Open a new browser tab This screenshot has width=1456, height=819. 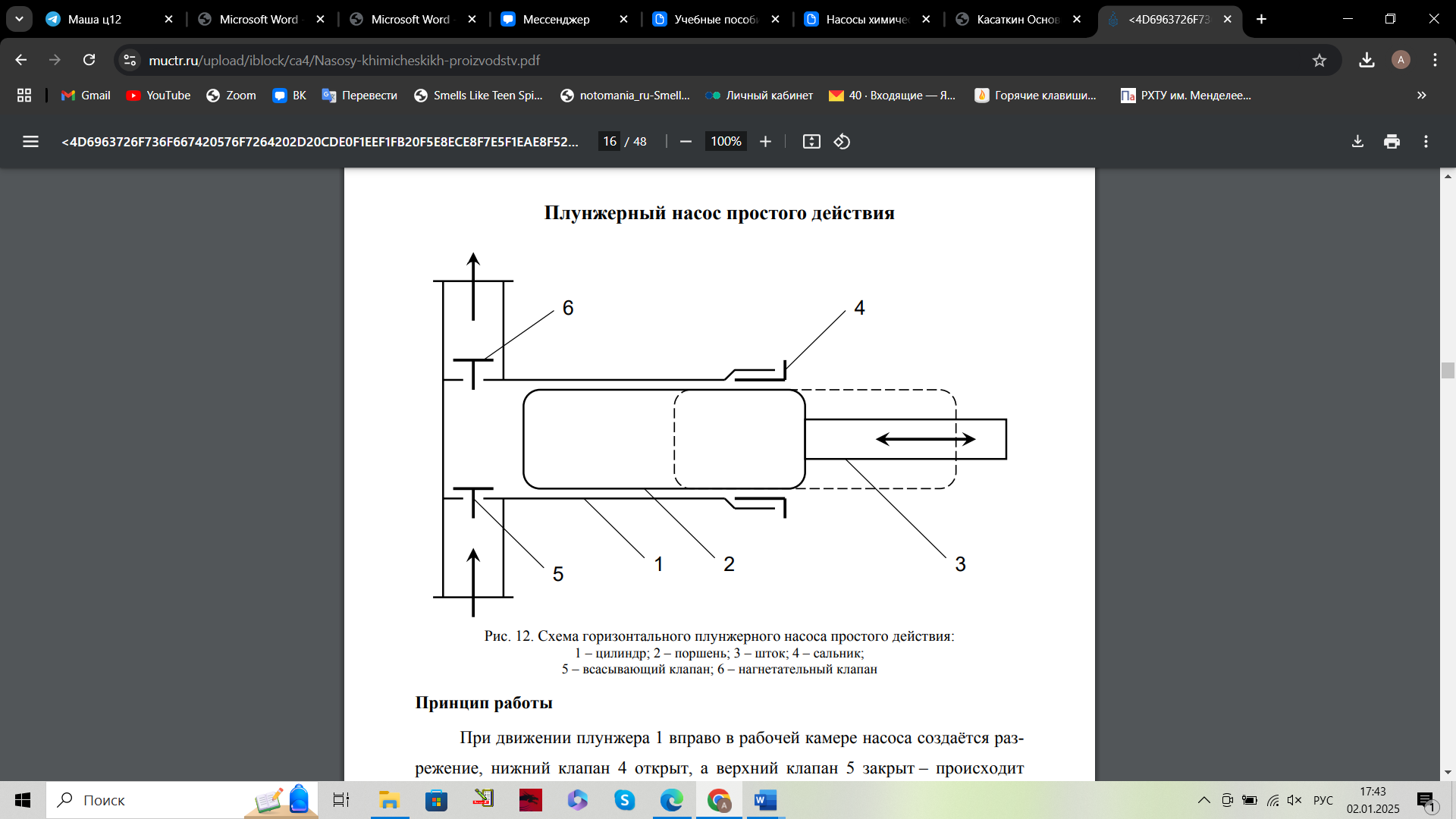click(1262, 19)
